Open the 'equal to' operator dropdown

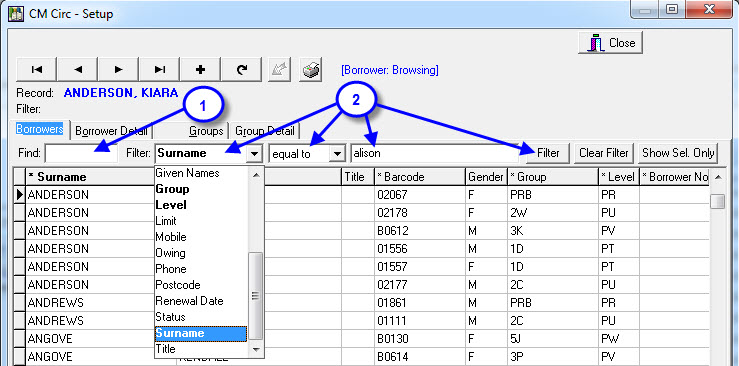click(x=337, y=154)
